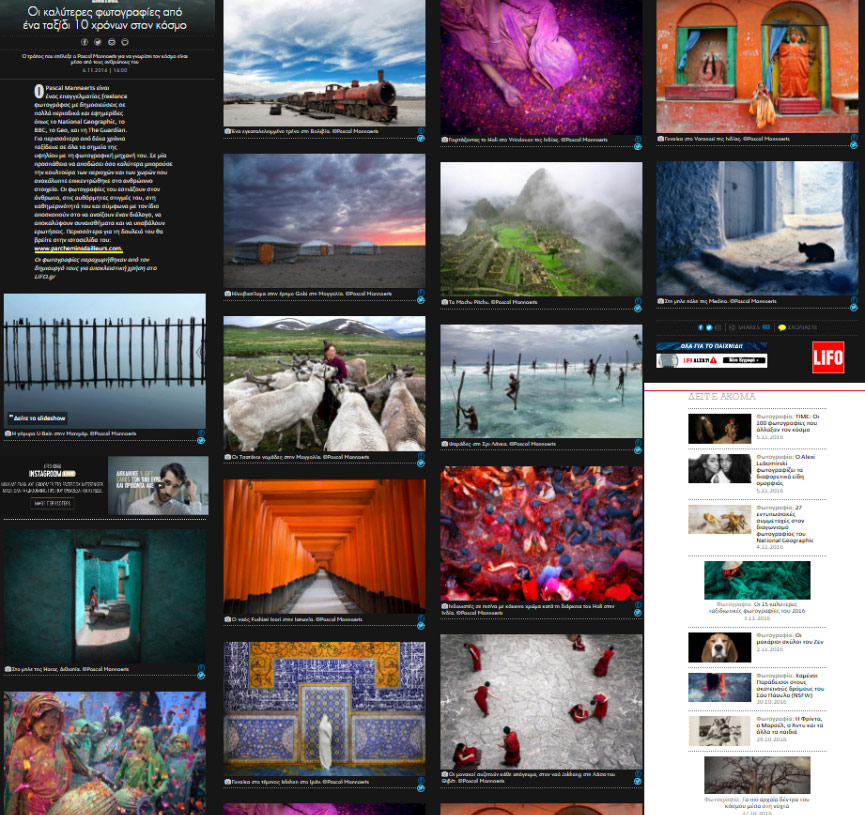Click the red LIFO logo

[827, 357]
